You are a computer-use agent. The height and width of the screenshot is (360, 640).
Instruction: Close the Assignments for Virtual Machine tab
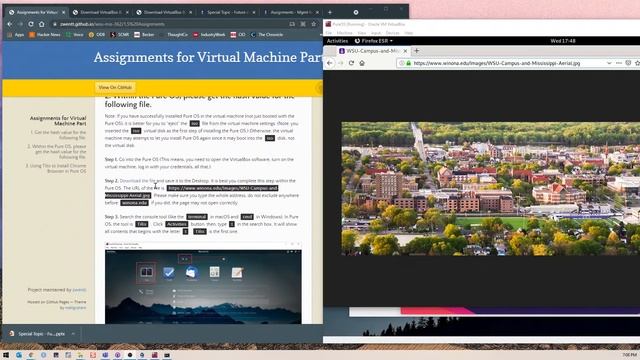(x=63, y=13)
